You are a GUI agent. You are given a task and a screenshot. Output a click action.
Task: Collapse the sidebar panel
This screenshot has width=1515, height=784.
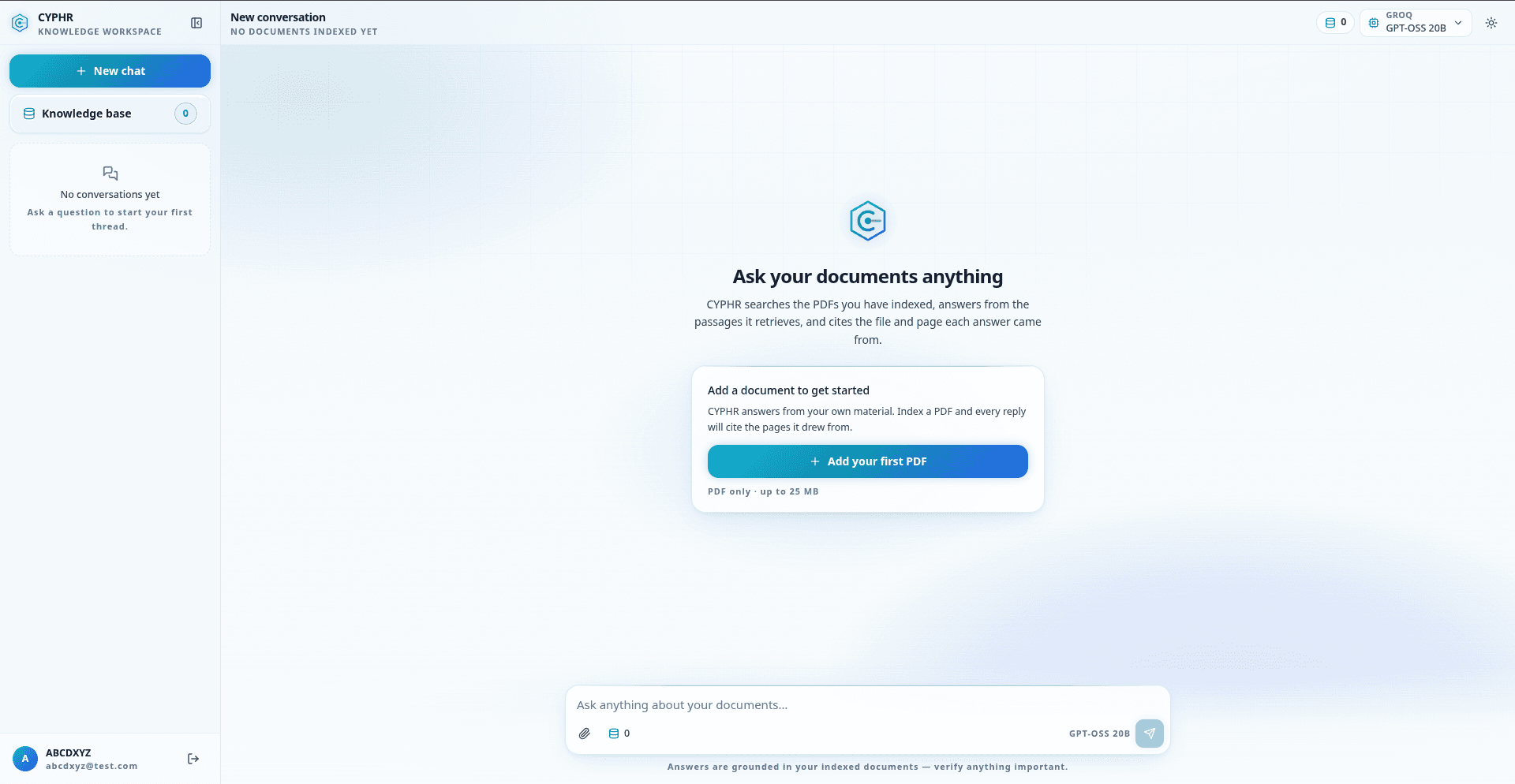(x=196, y=24)
